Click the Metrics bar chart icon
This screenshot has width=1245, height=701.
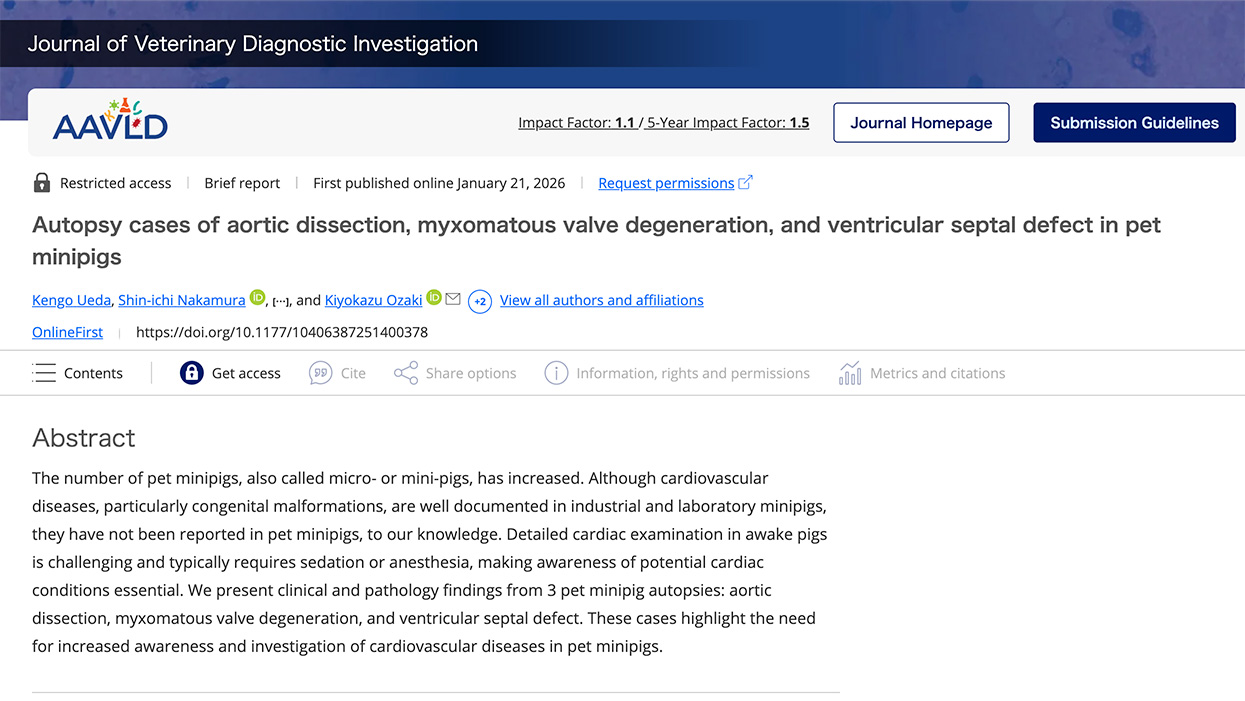850,373
